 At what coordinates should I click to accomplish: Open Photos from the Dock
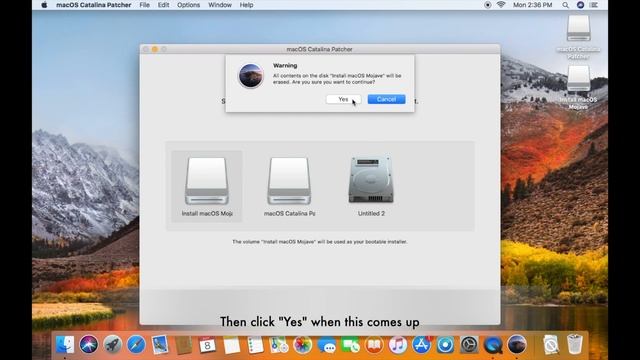[x=302, y=345]
